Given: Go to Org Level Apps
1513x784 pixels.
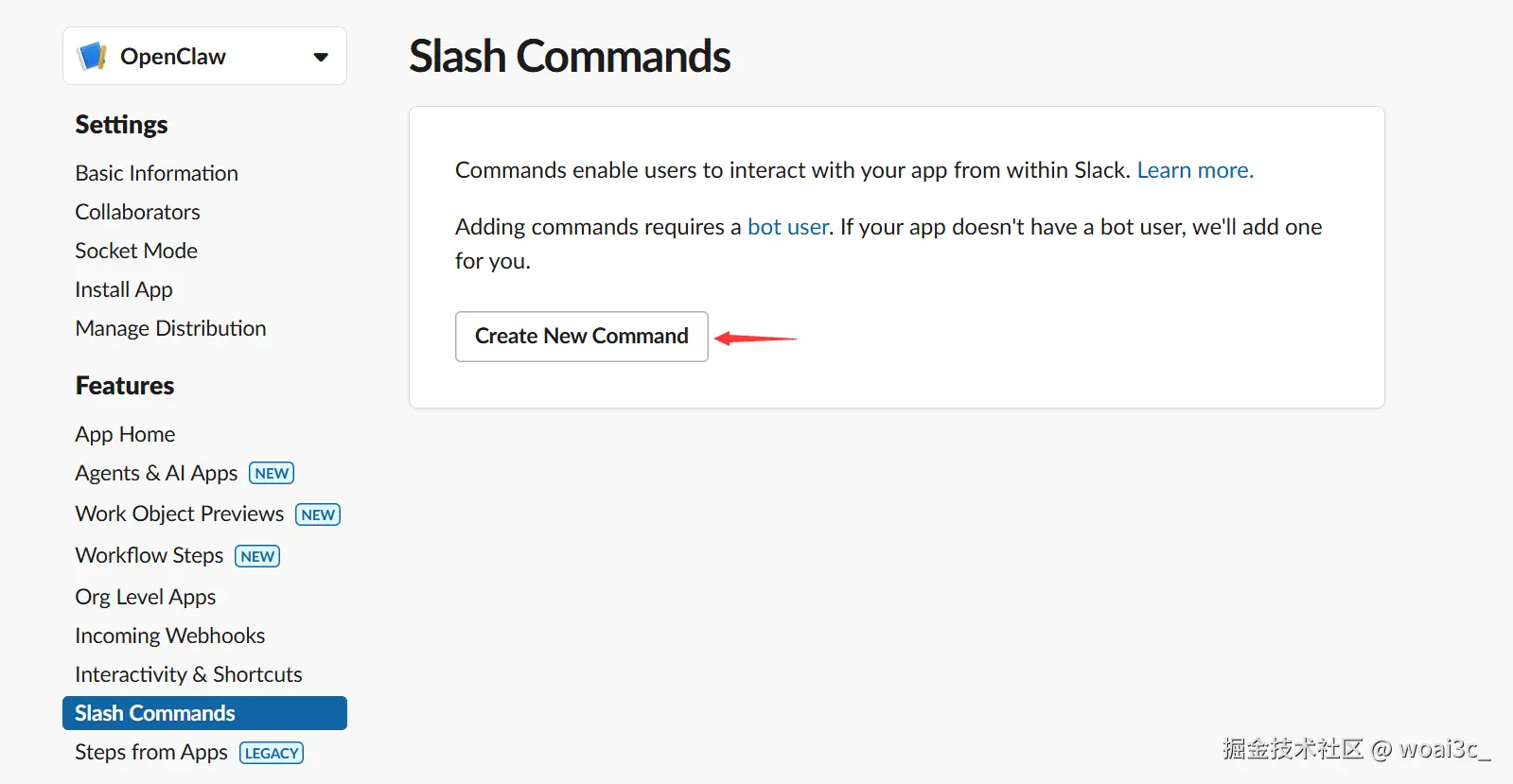Looking at the screenshot, I should [146, 597].
